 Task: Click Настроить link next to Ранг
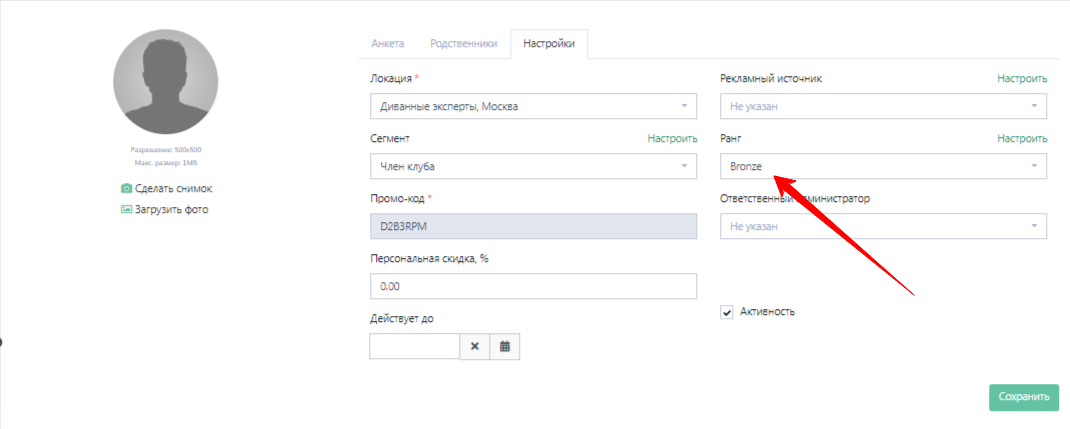[1022, 138]
